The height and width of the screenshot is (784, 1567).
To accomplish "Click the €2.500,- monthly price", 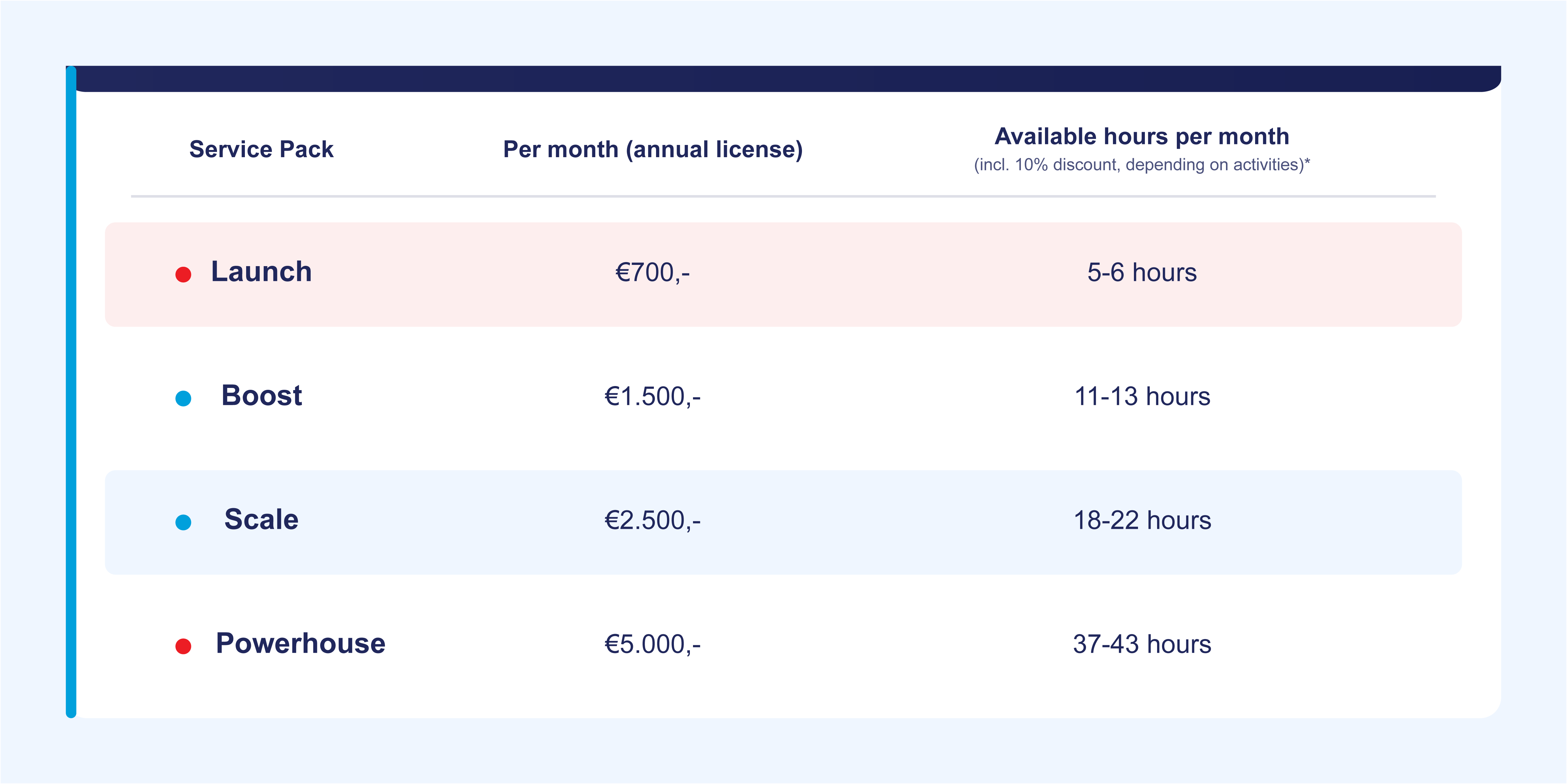I will click(652, 521).
